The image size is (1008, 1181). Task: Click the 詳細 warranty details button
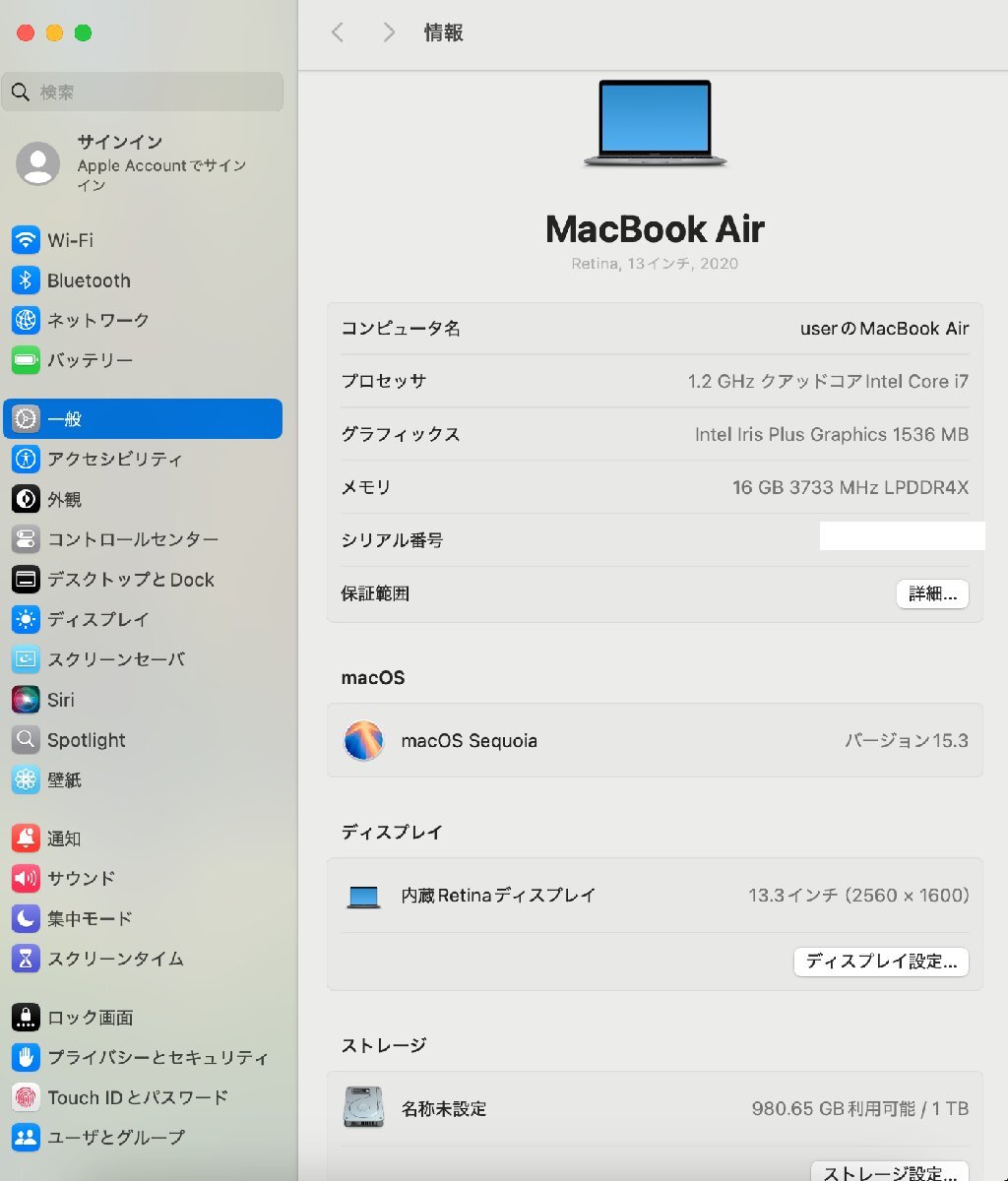pos(931,594)
